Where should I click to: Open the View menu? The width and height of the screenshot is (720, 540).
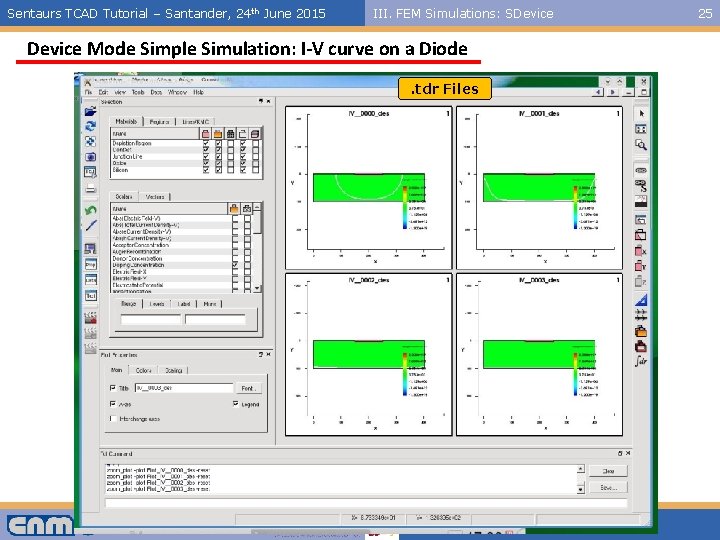[x=120, y=92]
